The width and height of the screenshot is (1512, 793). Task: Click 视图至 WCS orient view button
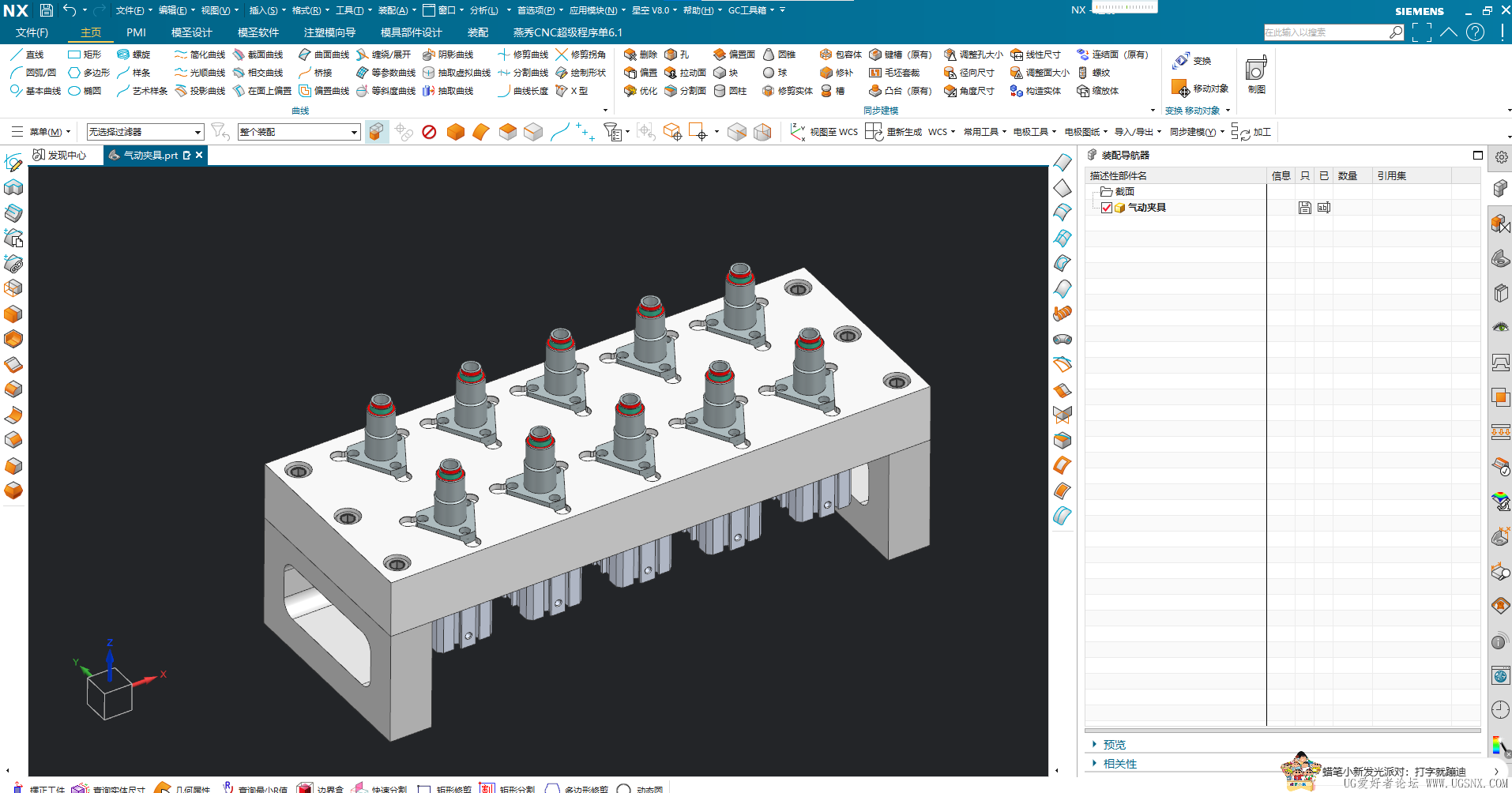(x=824, y=132)
